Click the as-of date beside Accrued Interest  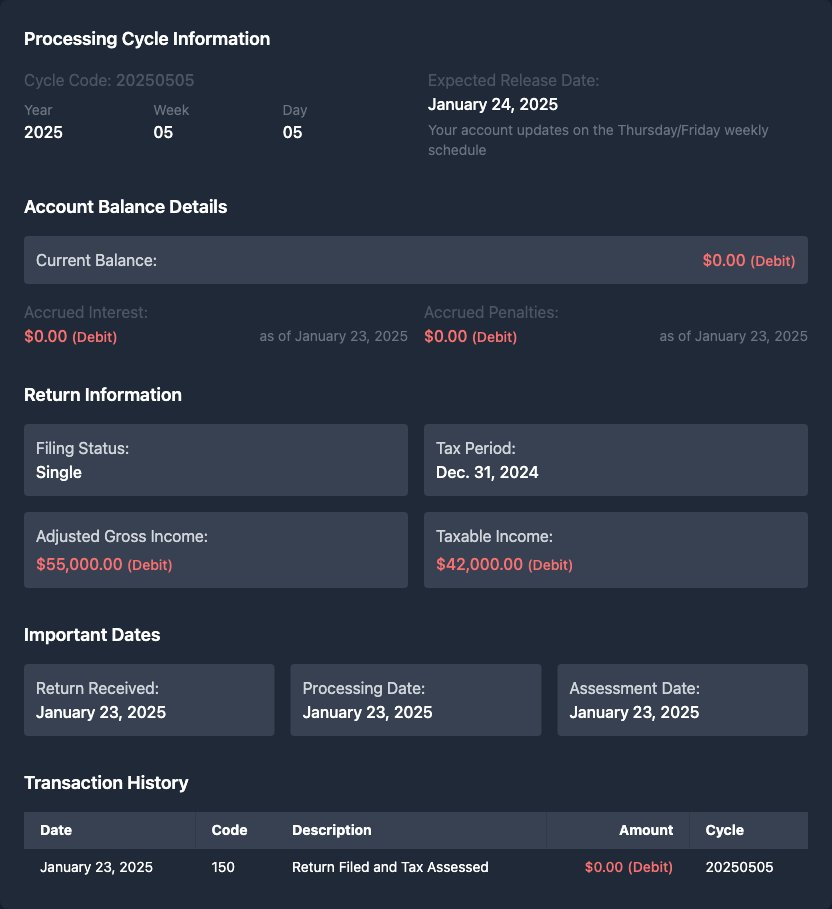(x=333, y=336)
